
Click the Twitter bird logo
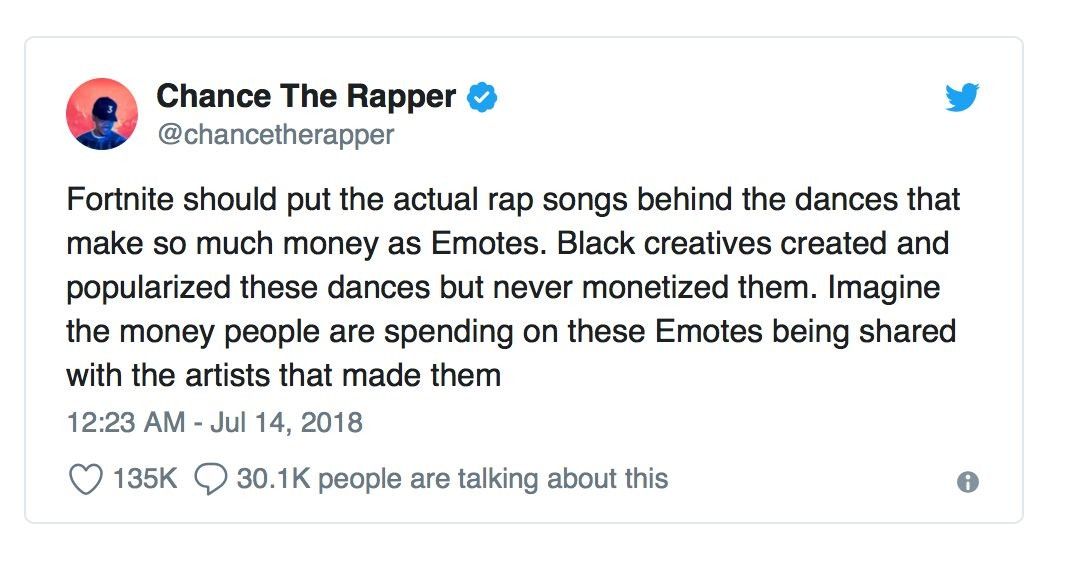coord(962,98)
